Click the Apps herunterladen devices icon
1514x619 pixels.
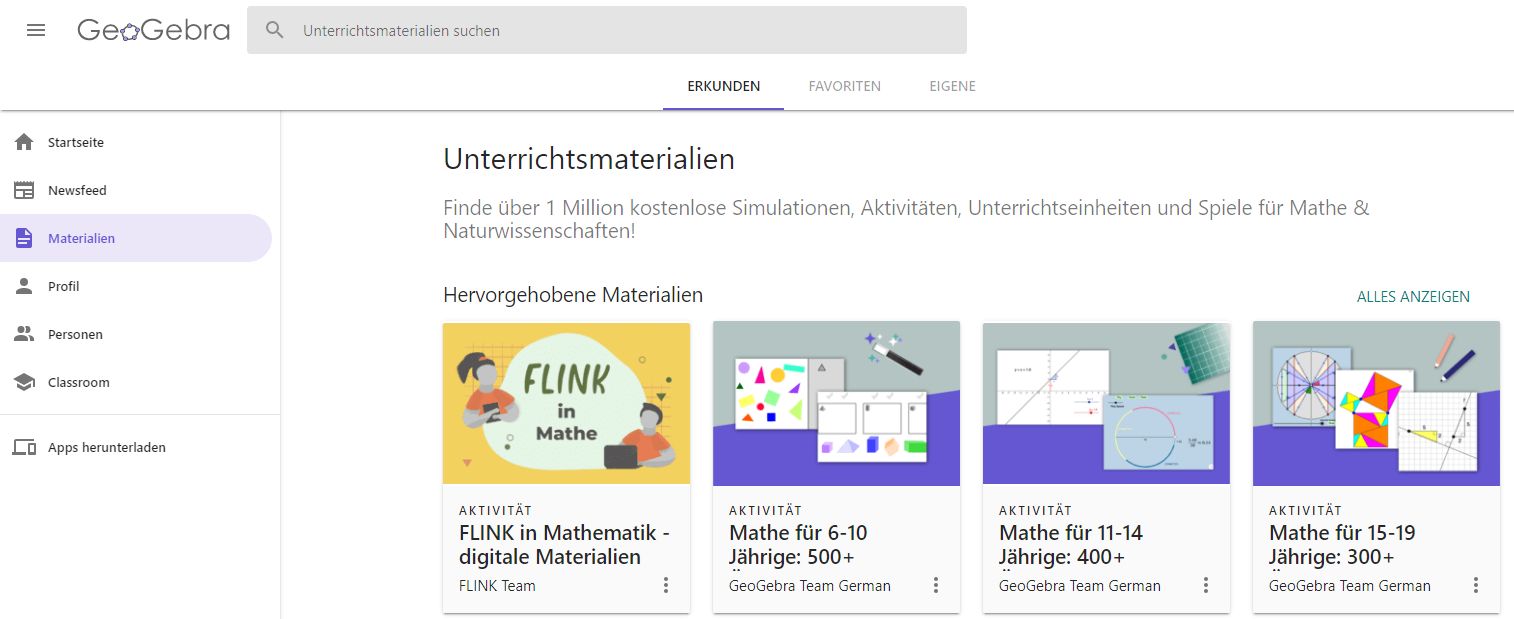point(24,447)
